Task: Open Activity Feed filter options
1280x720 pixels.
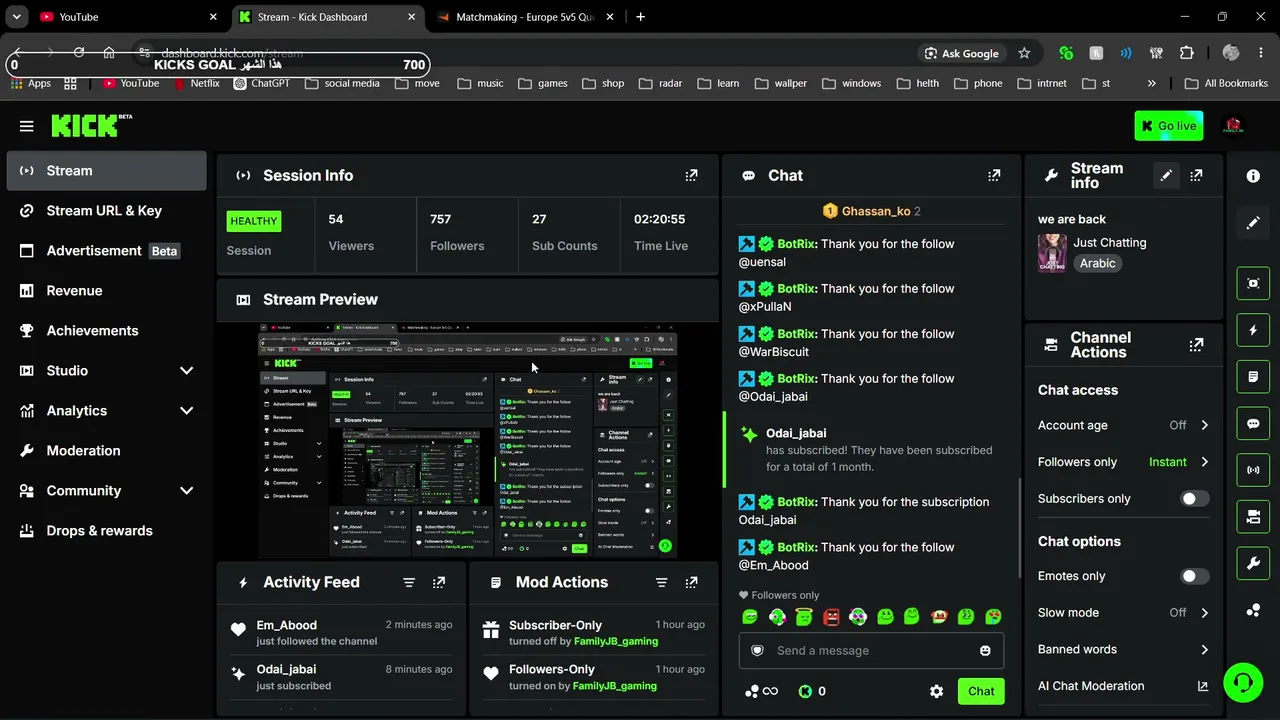Action: (409, 582)
